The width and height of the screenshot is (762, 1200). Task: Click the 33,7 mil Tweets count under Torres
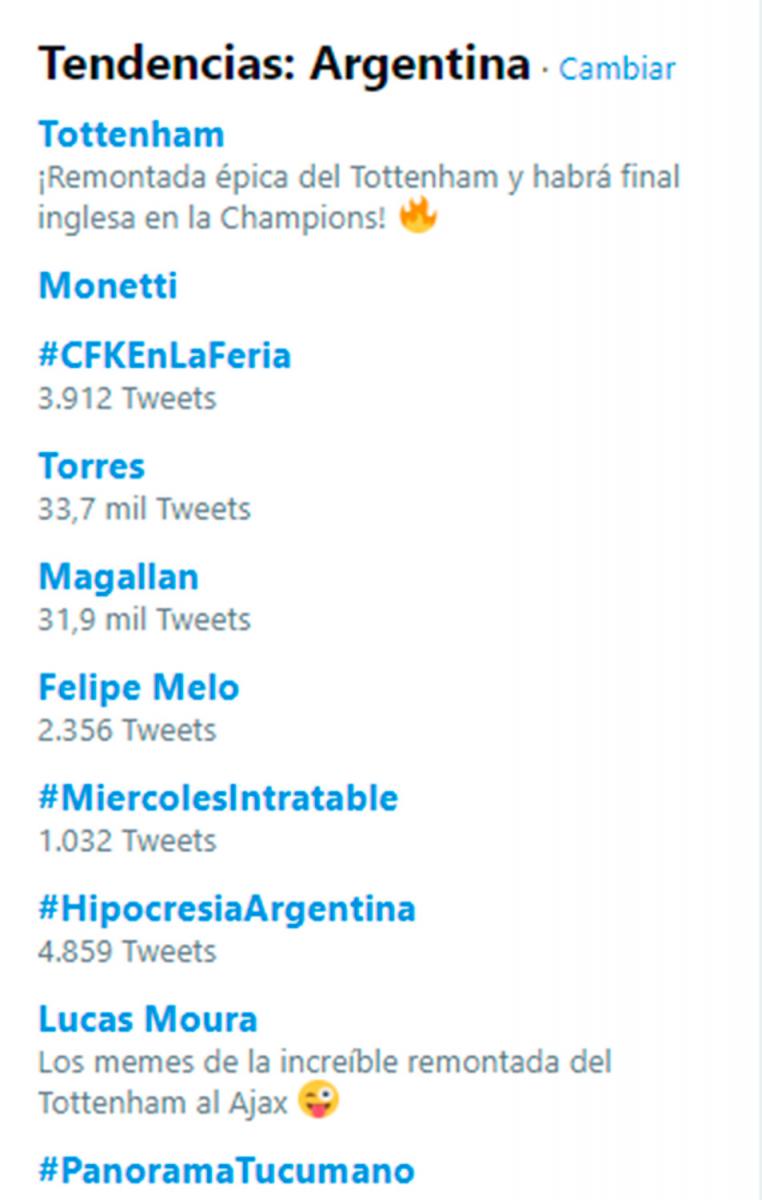(x=145, y=509)
